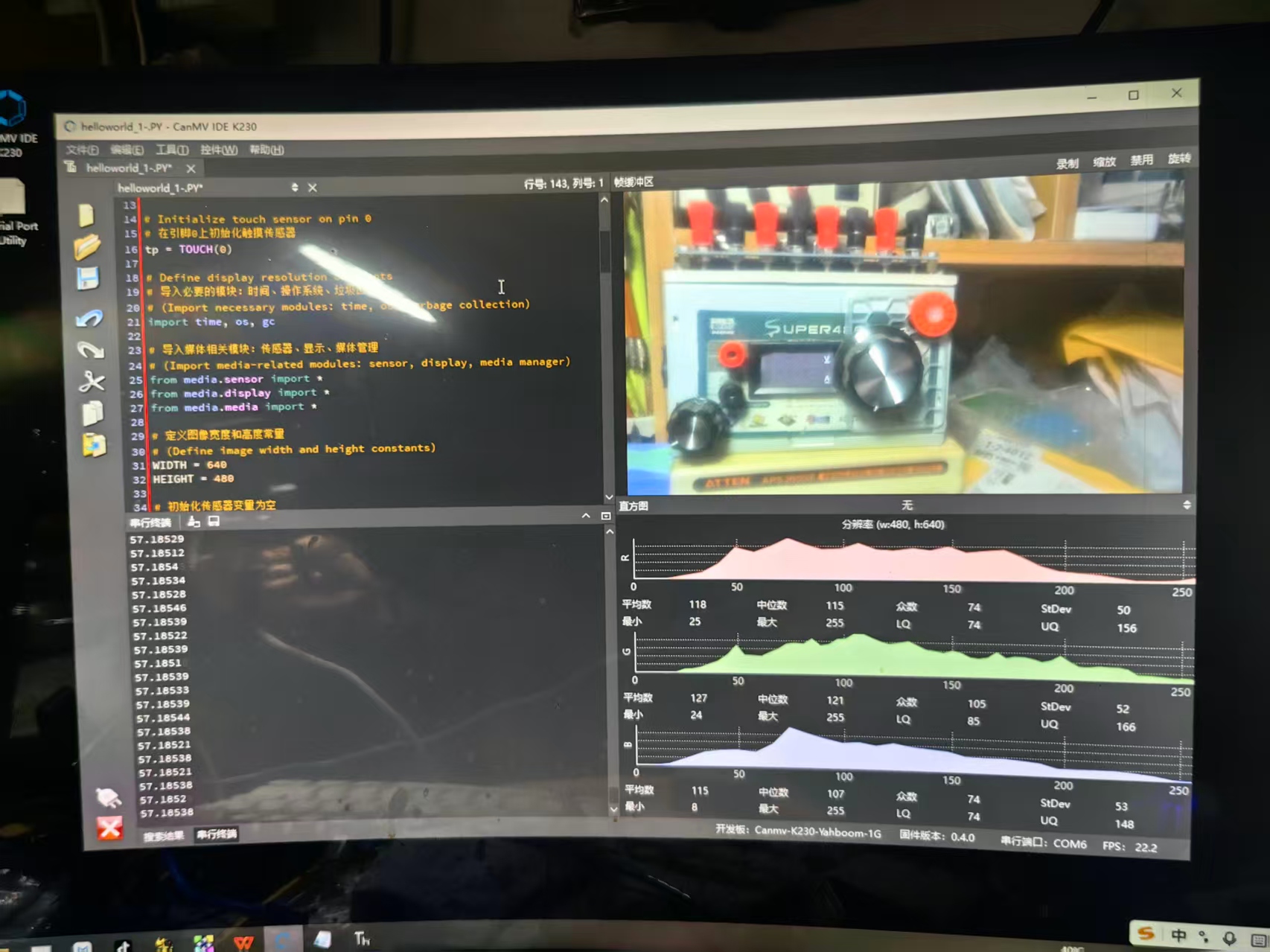Click the Sogou input S icon
This screenshot has width=1270, height=952.
1146,933
